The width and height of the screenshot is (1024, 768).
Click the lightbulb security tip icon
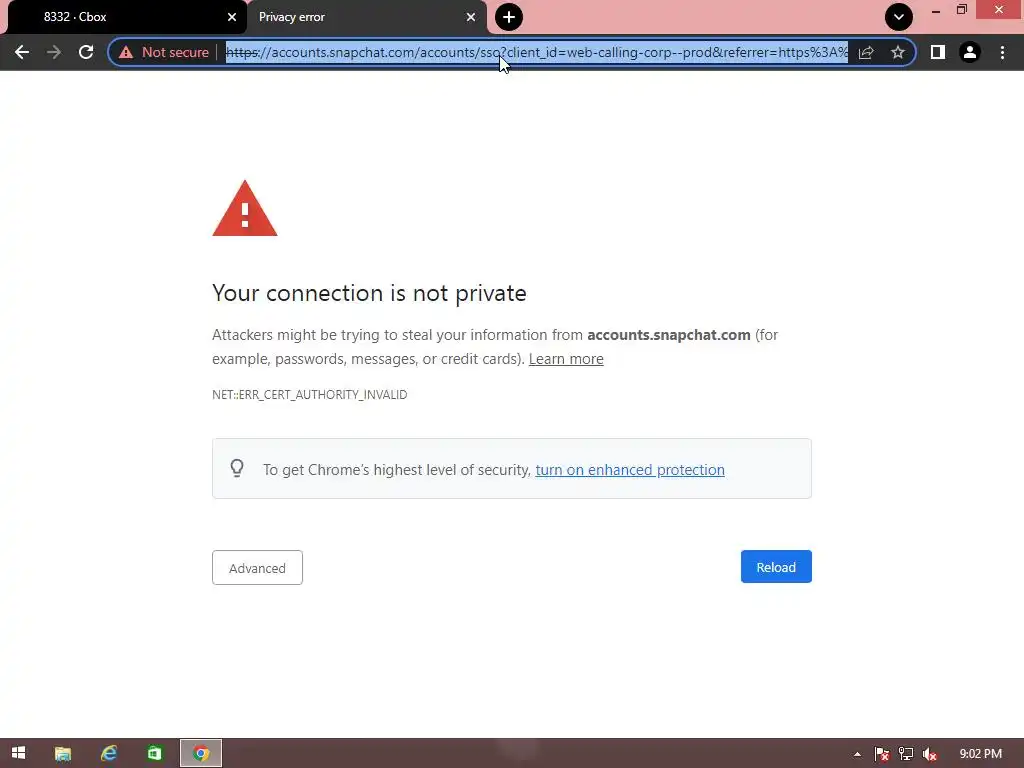(237, 468)
